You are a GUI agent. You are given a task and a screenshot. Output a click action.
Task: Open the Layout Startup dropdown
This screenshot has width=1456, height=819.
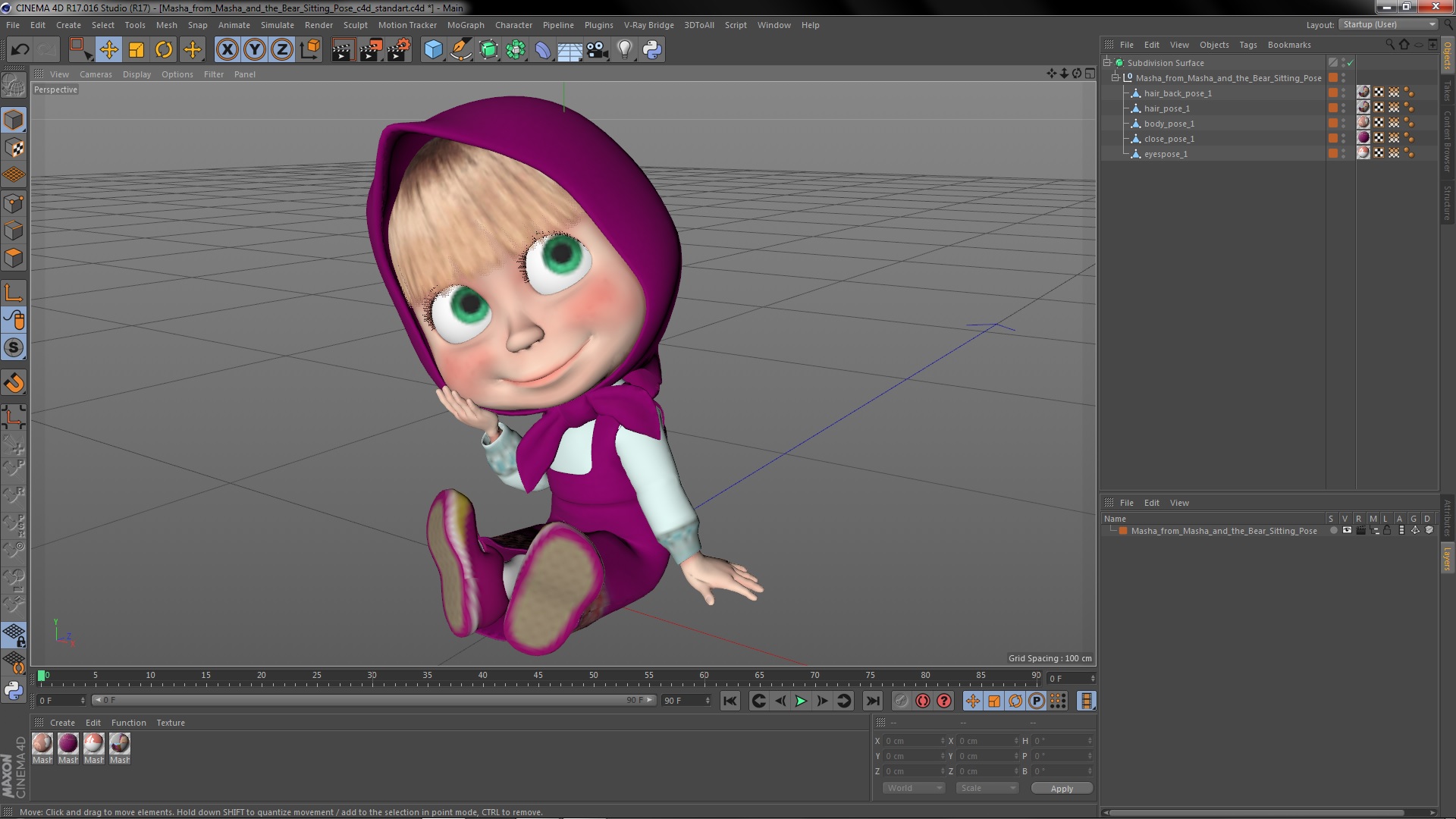pyautogui.click(x=1389, y=24)
